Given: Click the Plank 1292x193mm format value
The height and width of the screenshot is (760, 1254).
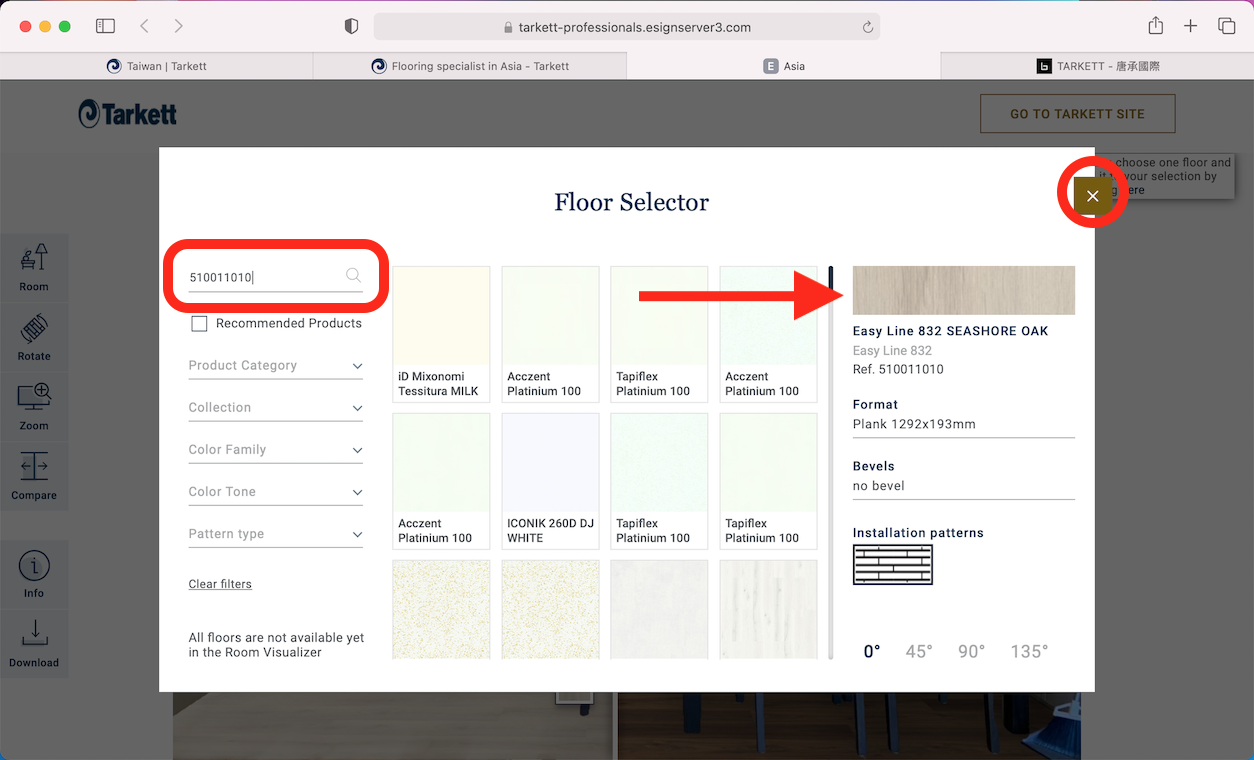Looking at the screenshot, I should coord(914,424).
